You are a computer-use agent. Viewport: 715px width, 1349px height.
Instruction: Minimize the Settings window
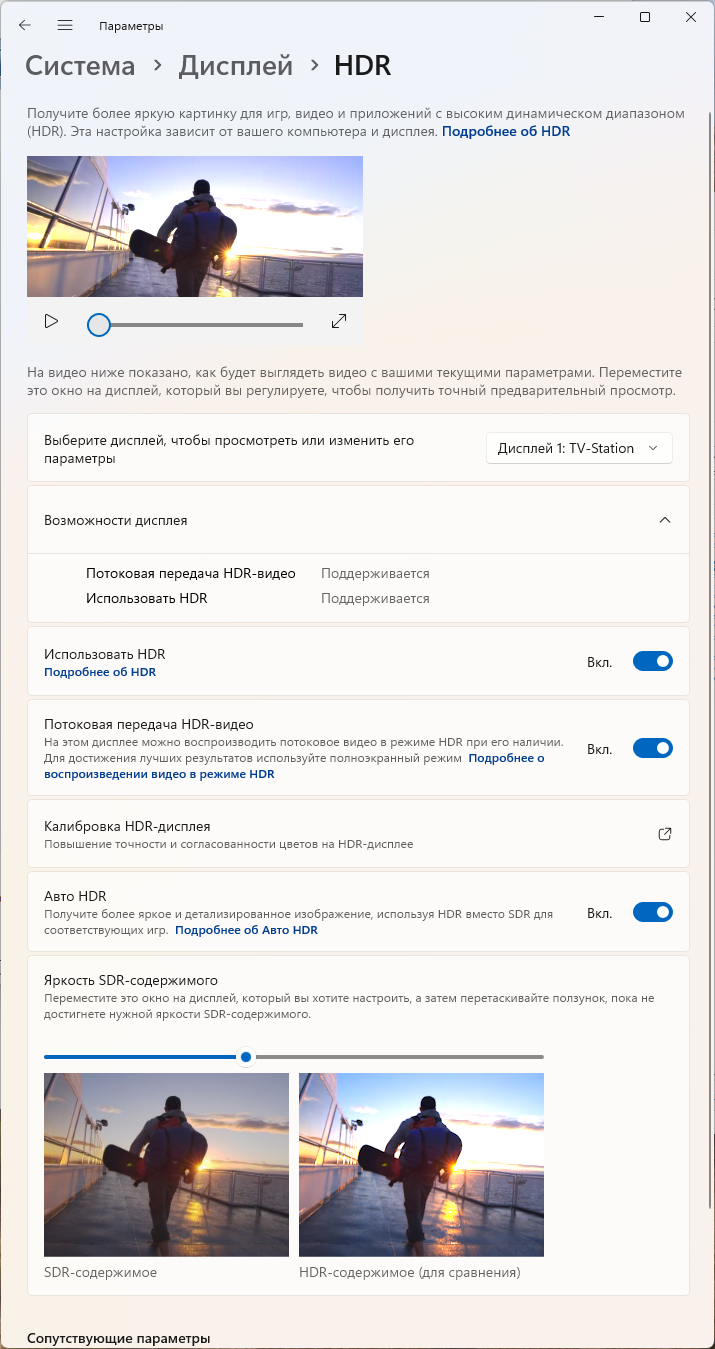(599, 17)
